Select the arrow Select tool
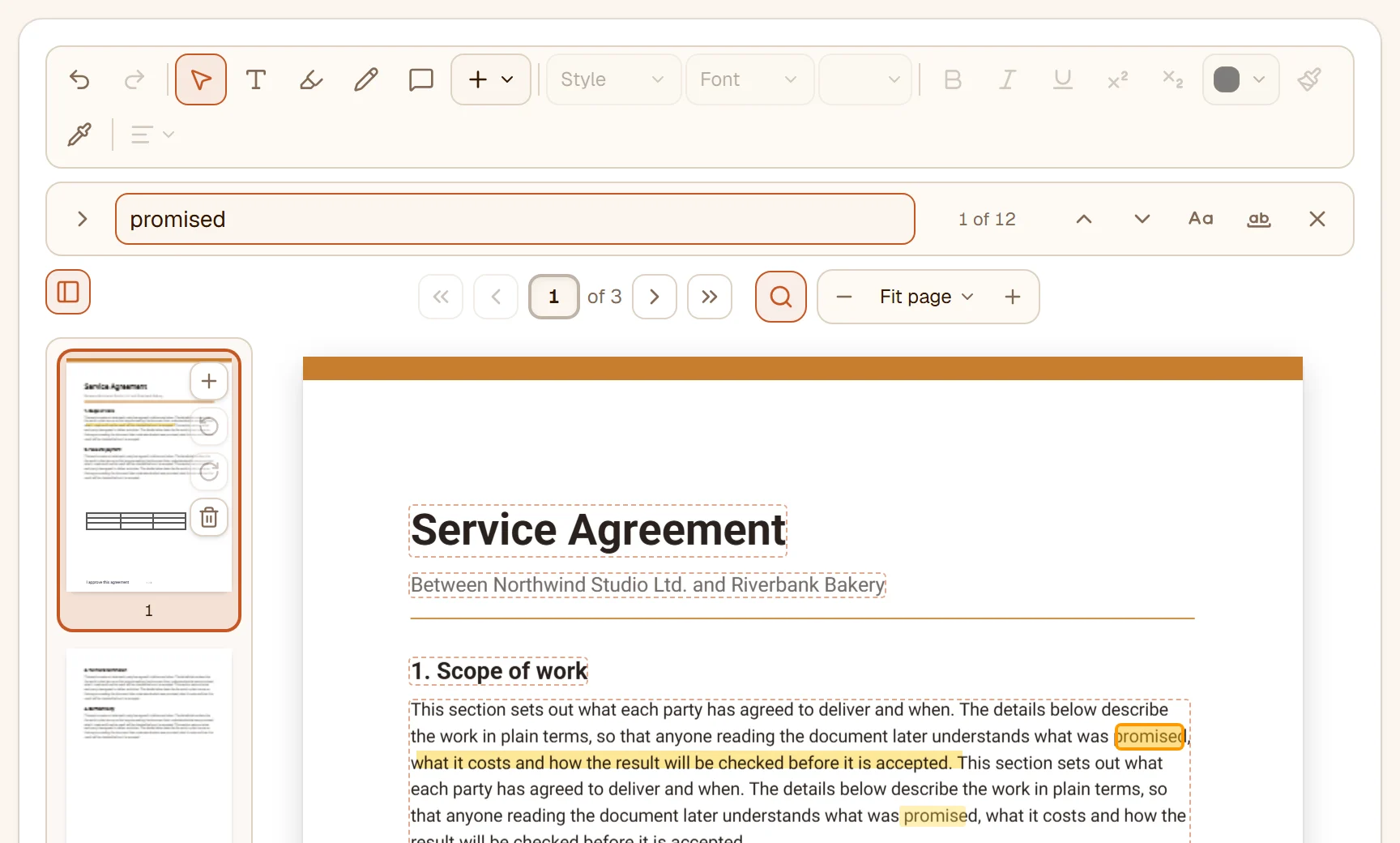Screen dimensions: 1400x843 click(x=201, y=79)
